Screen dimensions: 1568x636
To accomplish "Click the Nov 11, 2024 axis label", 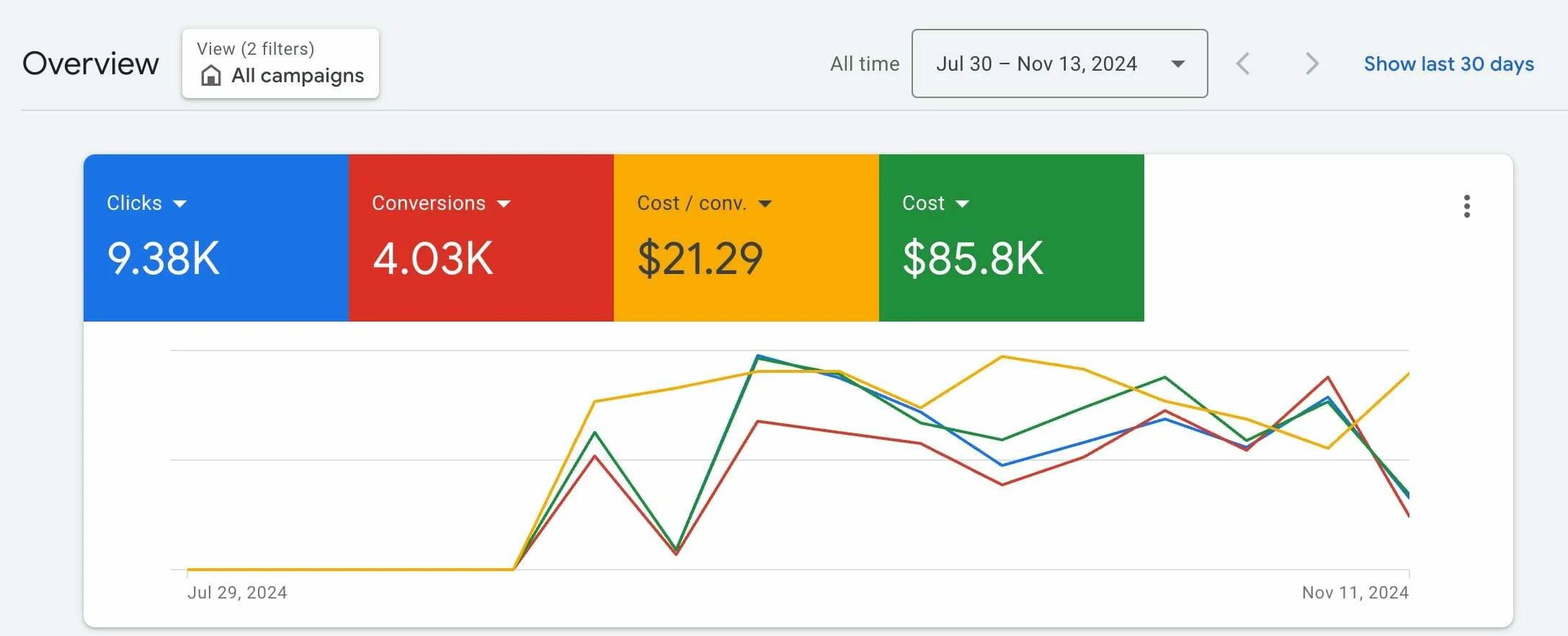I will click(1355, 593).
